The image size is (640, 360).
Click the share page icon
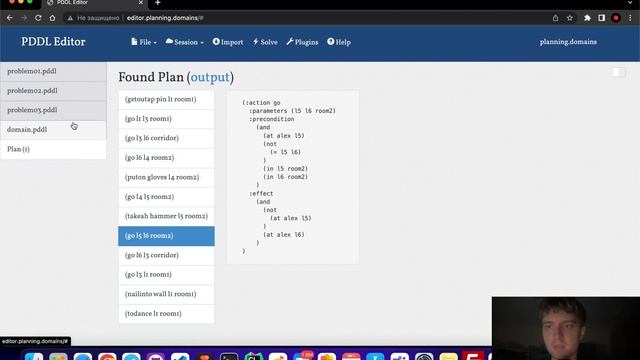[x=556, y=18]
